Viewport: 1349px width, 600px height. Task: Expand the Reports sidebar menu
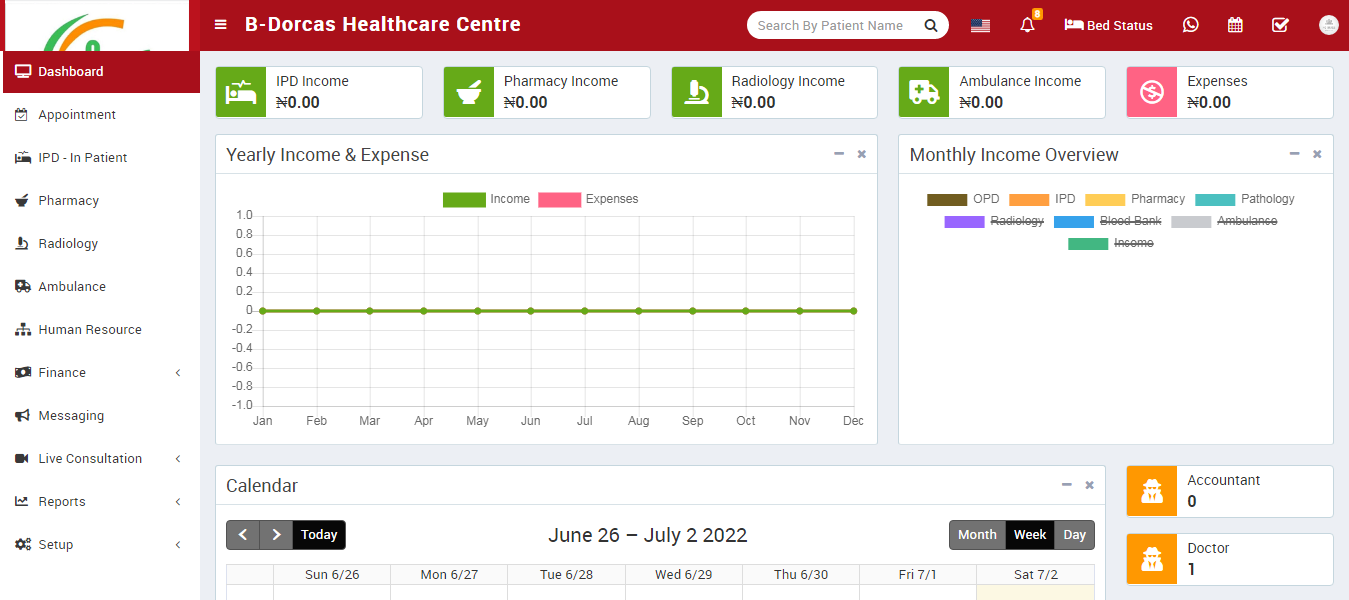click(62, 501)
